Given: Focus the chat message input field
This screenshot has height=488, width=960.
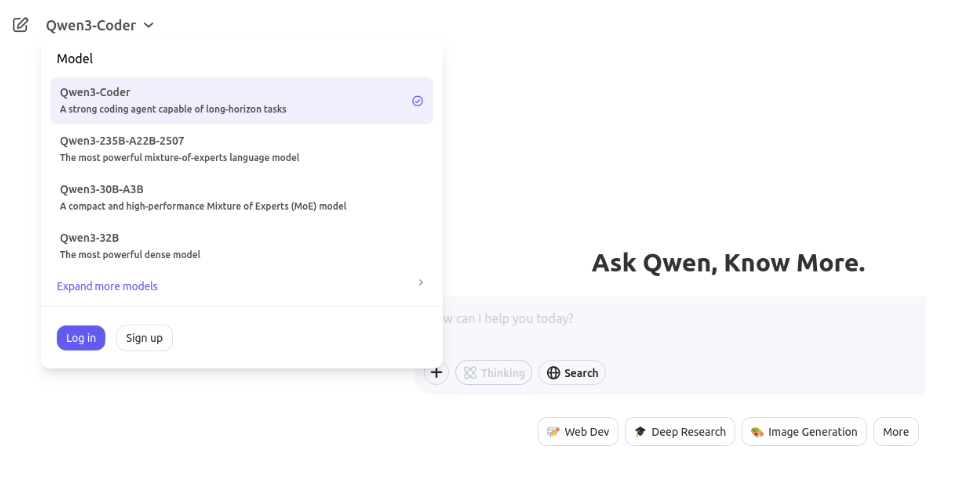Looking at the screenshot, I should click(x=683, y=319).
